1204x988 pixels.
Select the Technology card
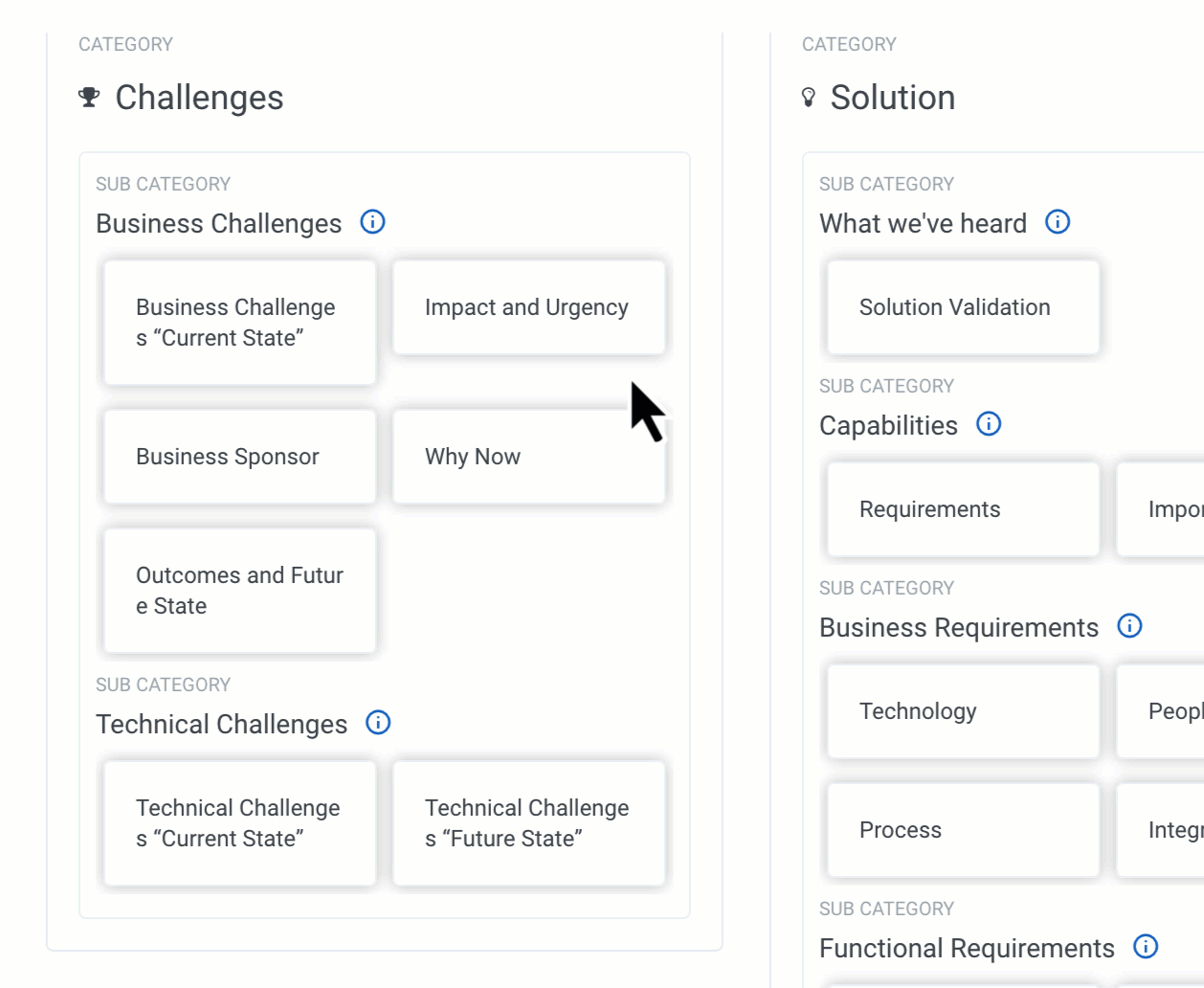point(963,711)
